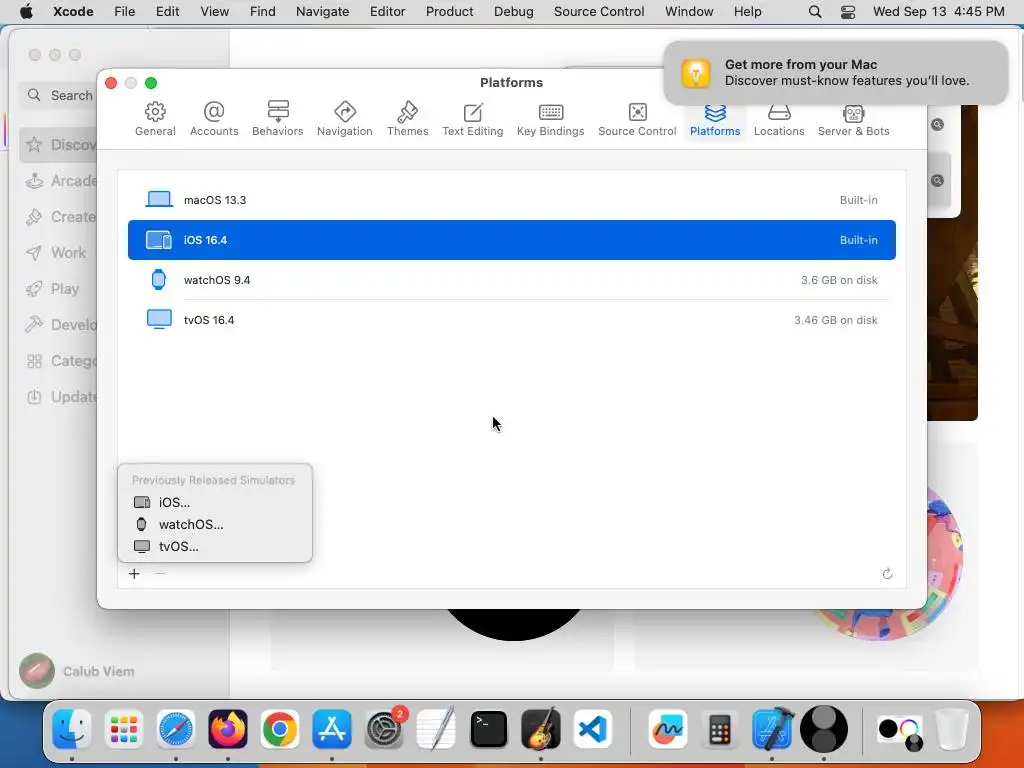This screenshot has width=1024, height=768.
Task: Open Source Control preferences tab
Action: click(x=637, y=119)
